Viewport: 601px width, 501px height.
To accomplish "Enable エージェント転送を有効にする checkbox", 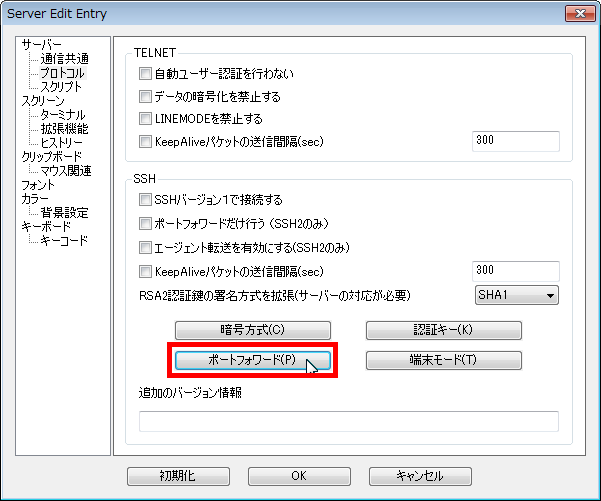I will click(145, 248).
